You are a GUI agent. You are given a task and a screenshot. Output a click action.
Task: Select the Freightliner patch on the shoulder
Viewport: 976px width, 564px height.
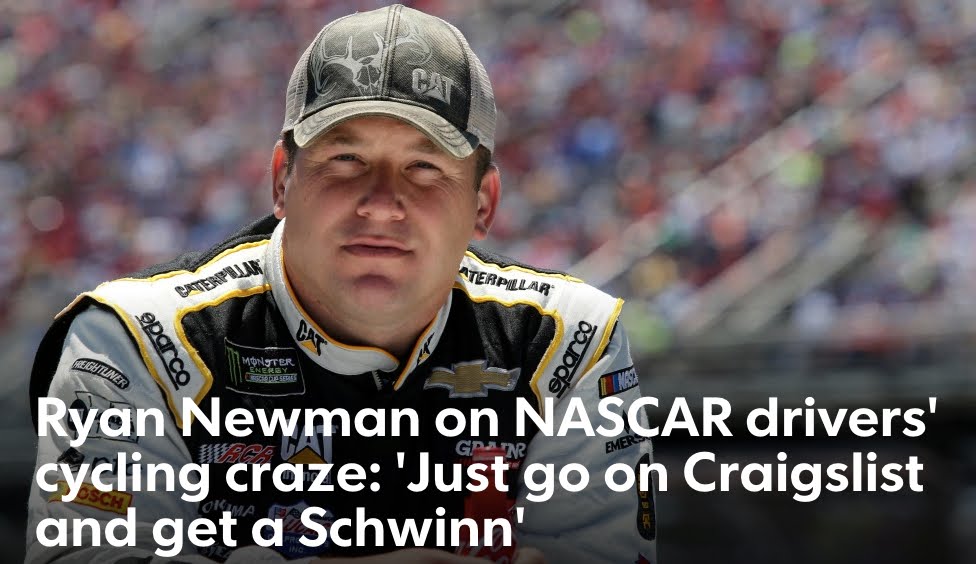(x=100, y=372)
